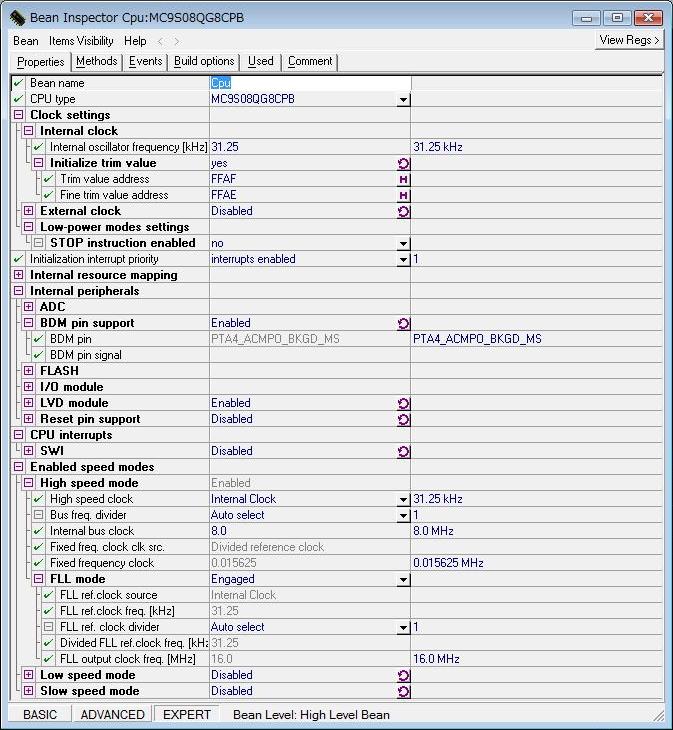The width and height of the screenshot is (673, 730).
Task: Click the toggle icon for Reset pin support
Action: 404,419
